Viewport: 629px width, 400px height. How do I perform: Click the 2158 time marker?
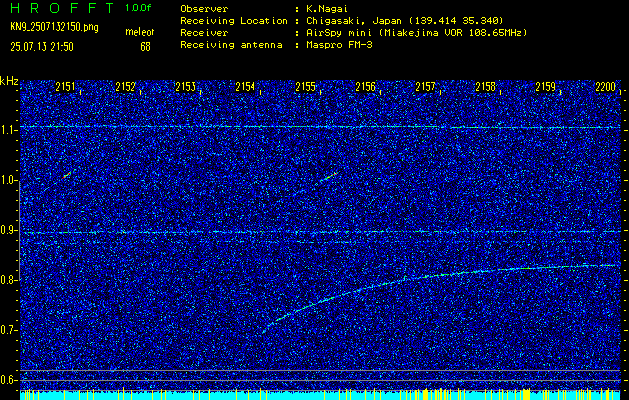click(485, 87)
